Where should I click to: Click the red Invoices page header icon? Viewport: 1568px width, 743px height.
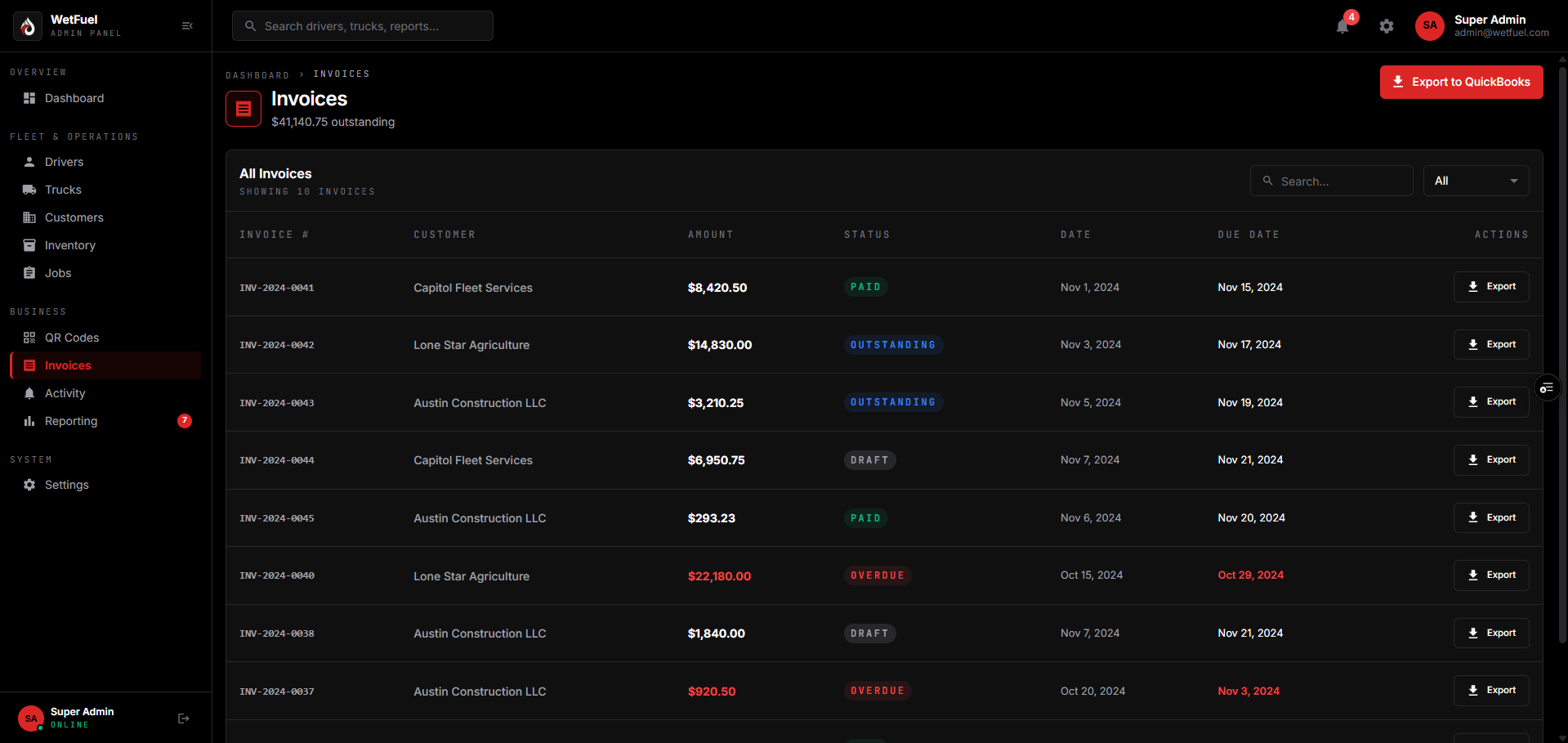[x=243, y=109]
